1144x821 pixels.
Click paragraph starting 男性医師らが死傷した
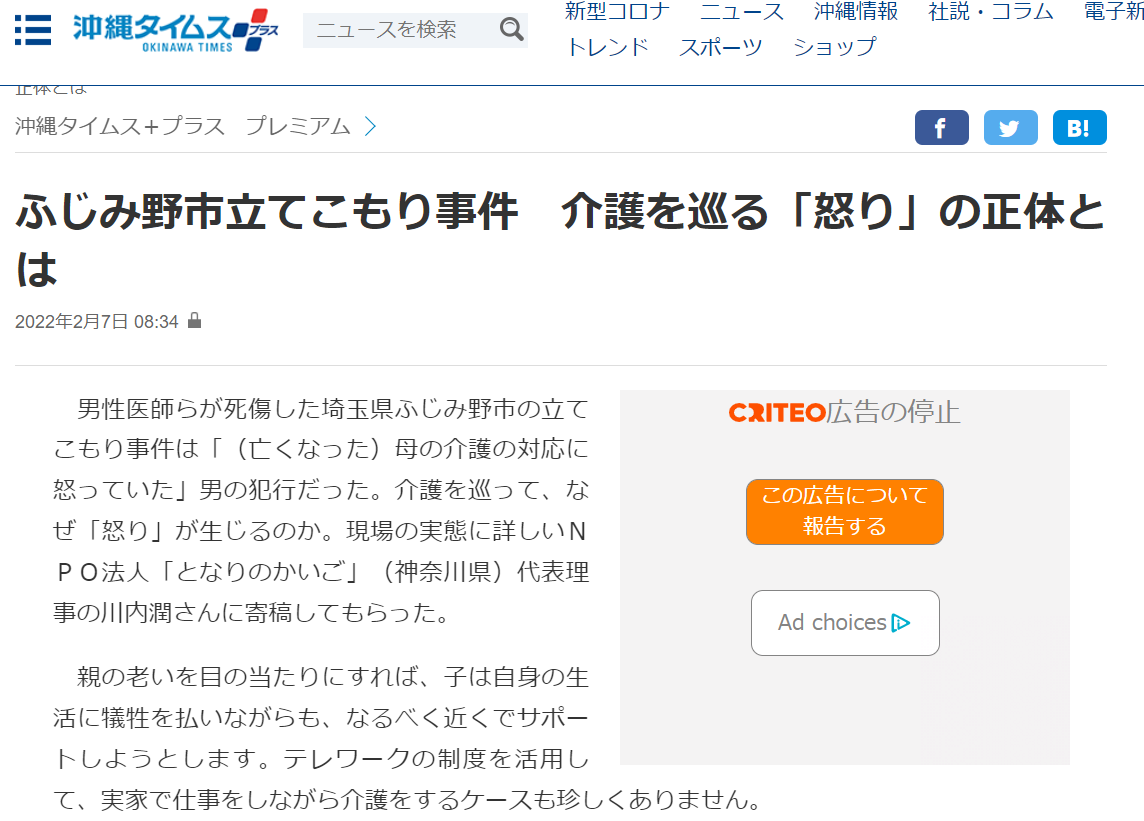pyautogui.click(x=321, y=510)
